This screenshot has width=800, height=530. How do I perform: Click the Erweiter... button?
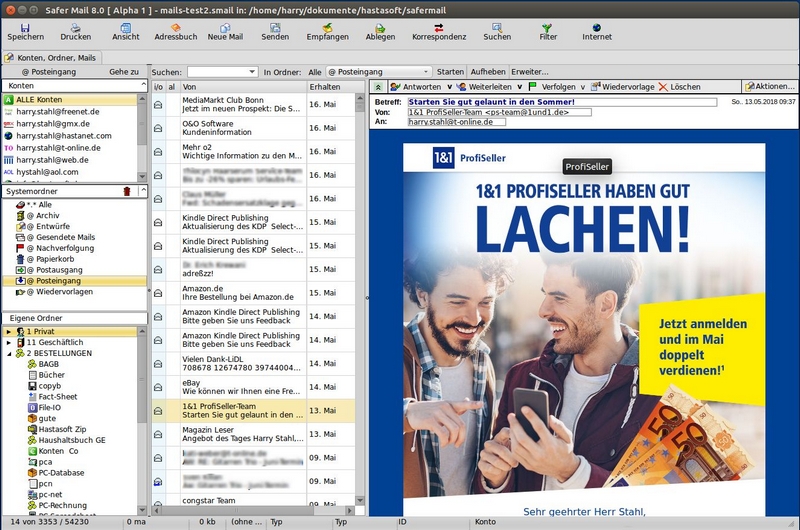click(x=530, y=72)
